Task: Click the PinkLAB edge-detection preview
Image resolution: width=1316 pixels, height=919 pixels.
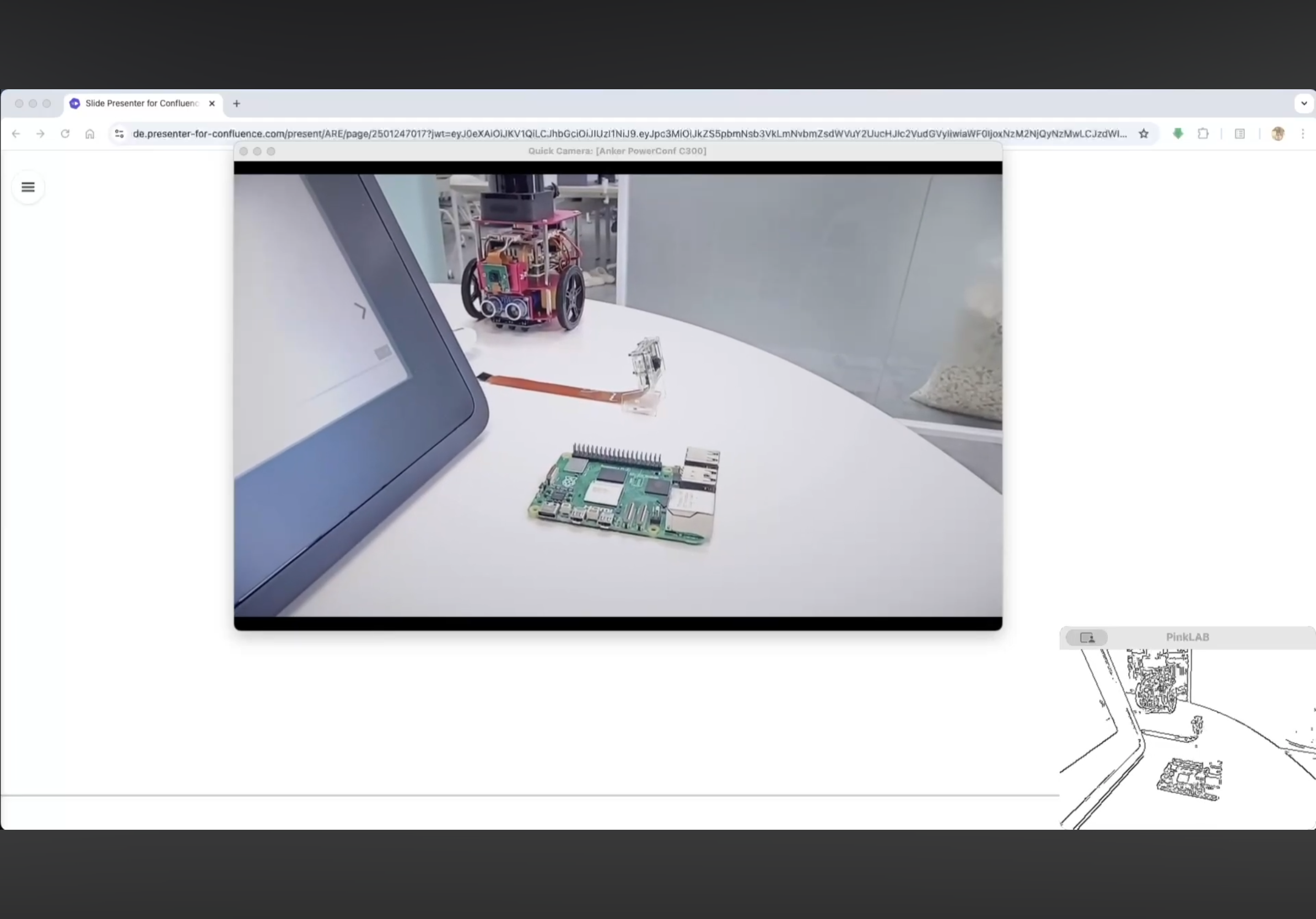Action: [x=1186, y=739]
